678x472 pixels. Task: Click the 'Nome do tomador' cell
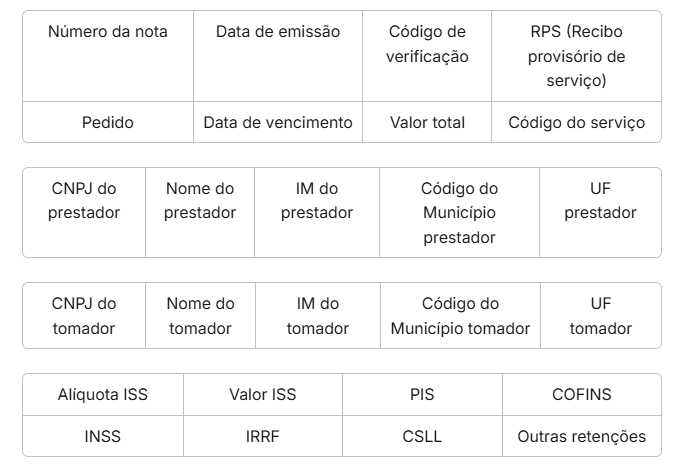click(x=200, y=316)
